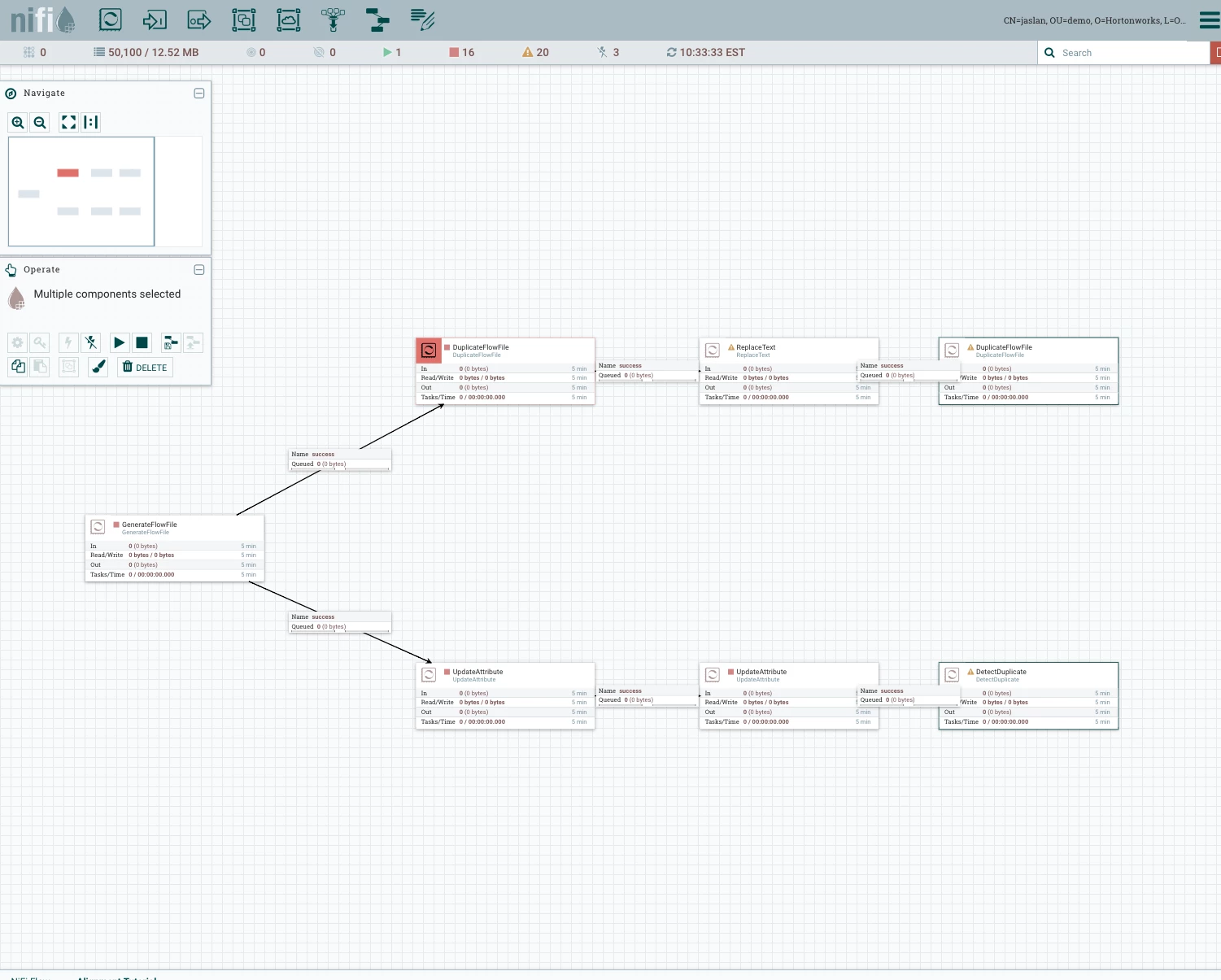Click the actual size zoom icon
The image size is (1221, 980).
[91, 123]
